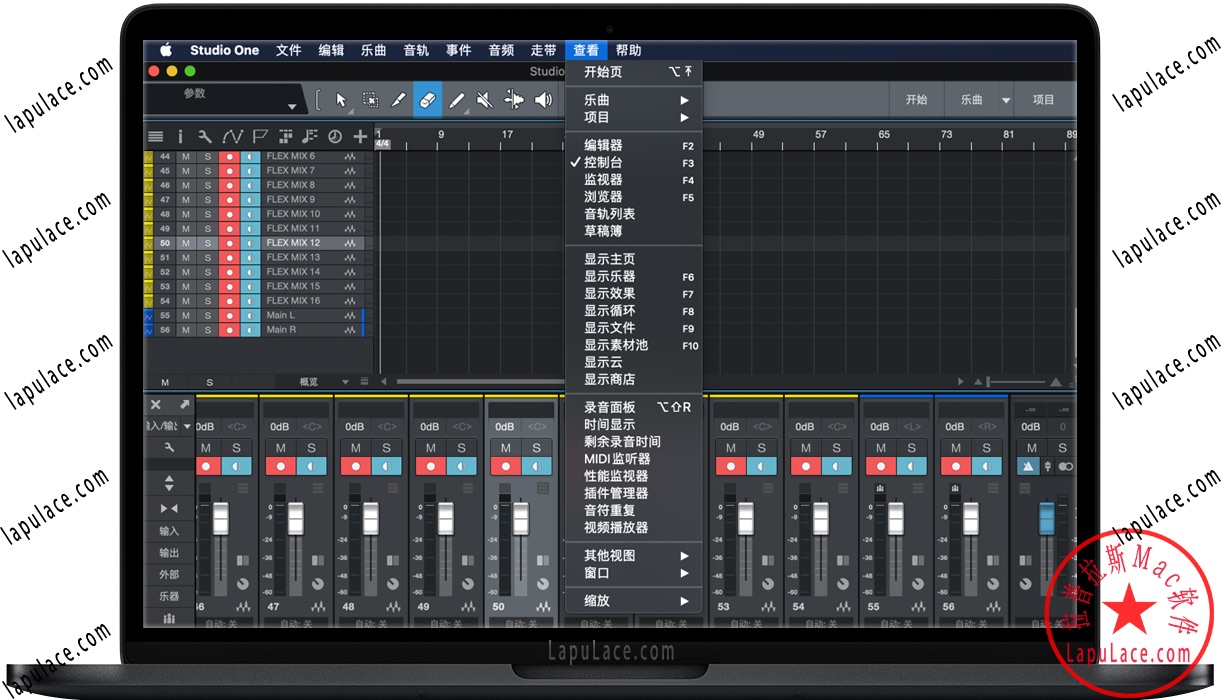The width and height of the screenshot is (1221, 700).
Task: Open the tempo clock icon above tracks
Action: [x=335, y=137]
